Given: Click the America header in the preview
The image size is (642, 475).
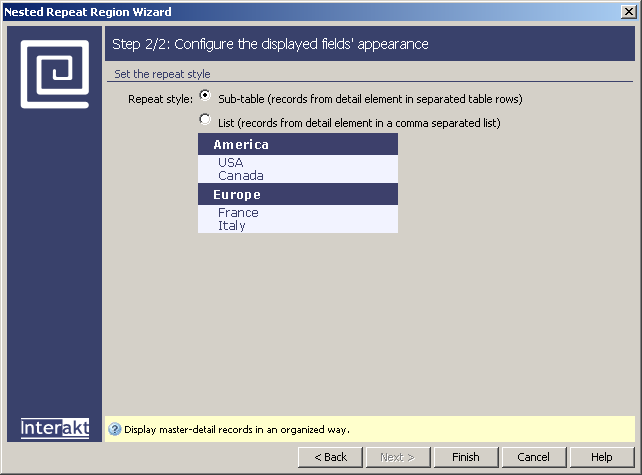Looking at the screenshot, I should (241, 145).
